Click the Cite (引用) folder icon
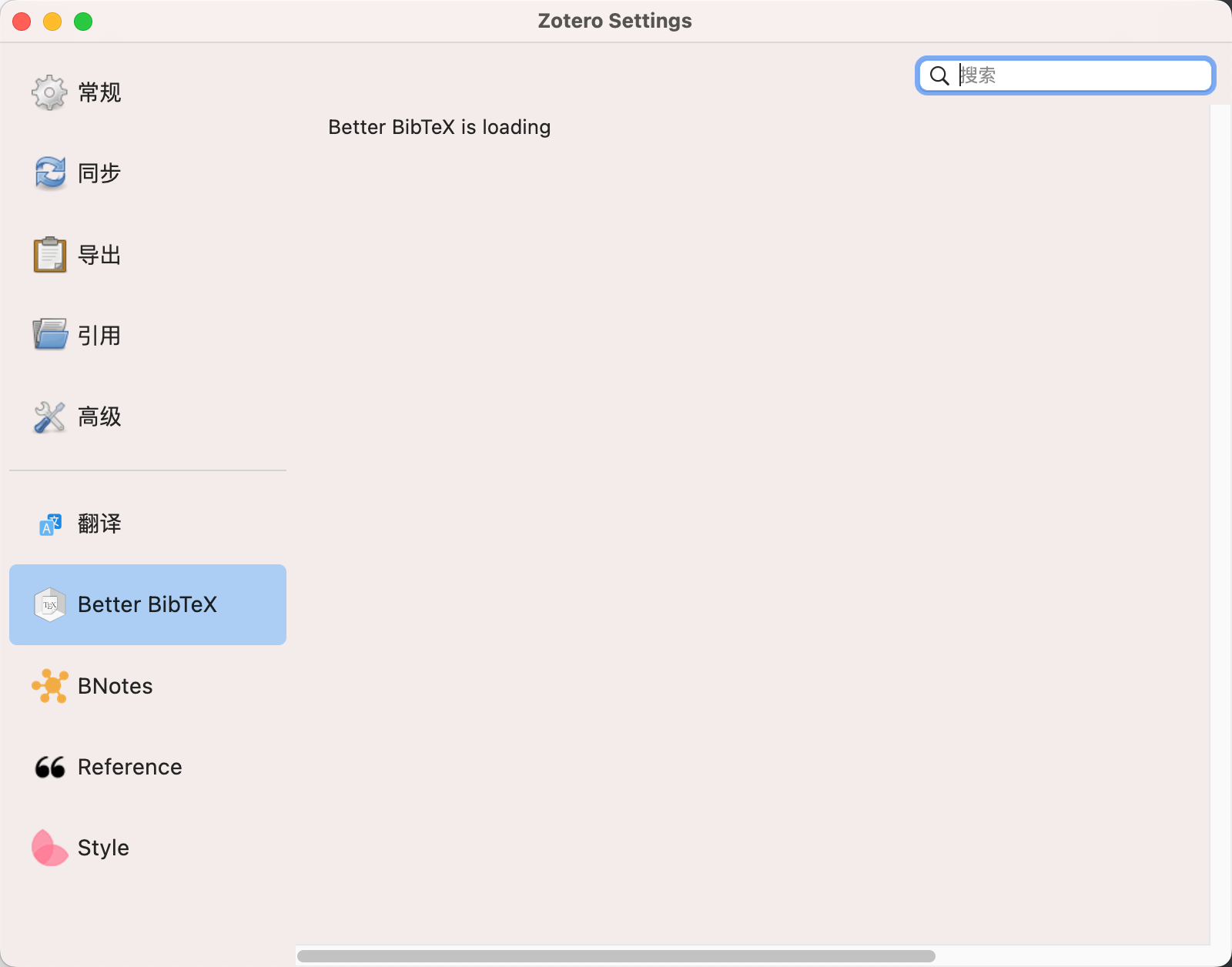 point(50,335)
